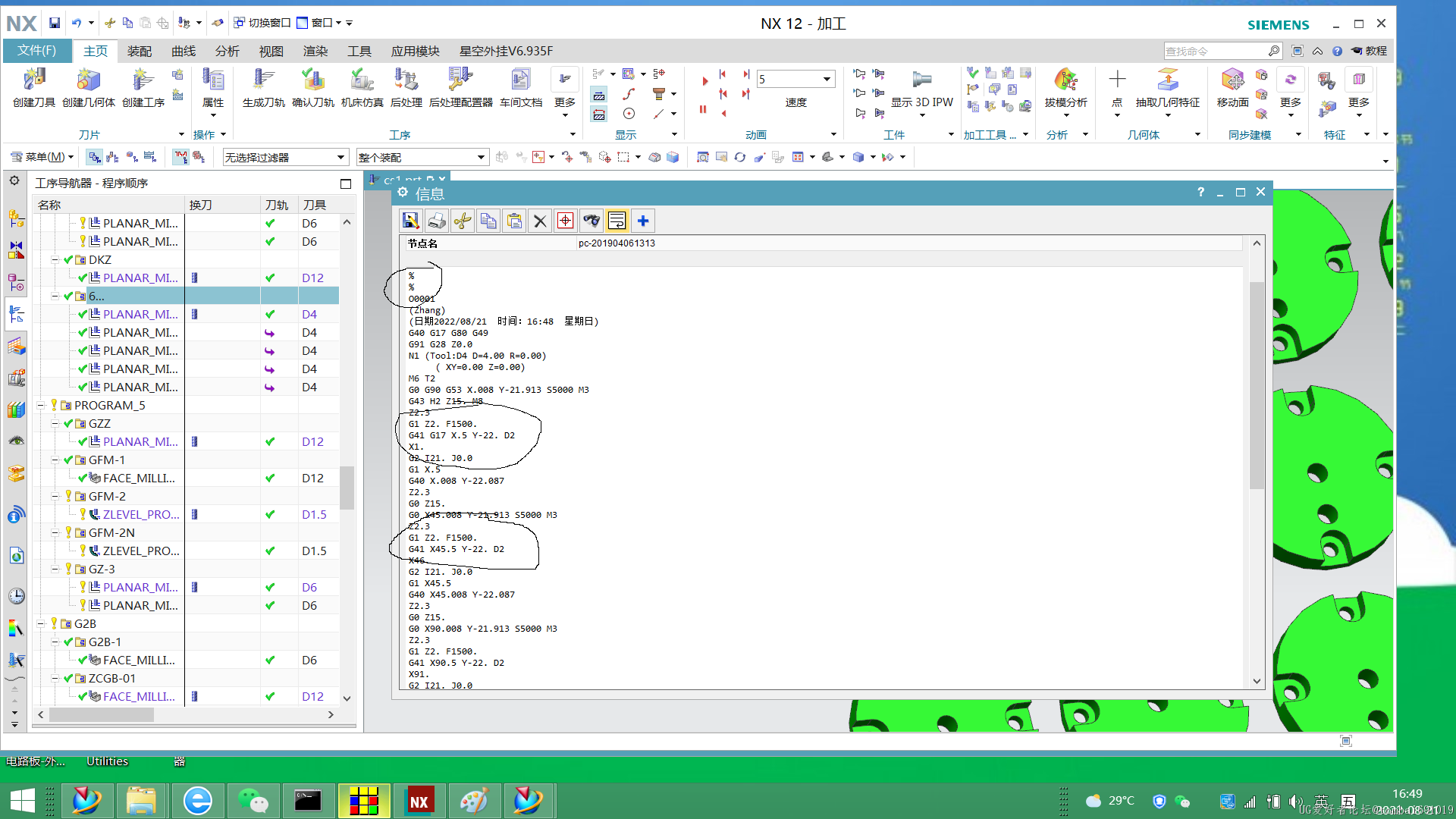
Task: Open the 菜单(M) menu dropdown
Action: pos(42,157)
